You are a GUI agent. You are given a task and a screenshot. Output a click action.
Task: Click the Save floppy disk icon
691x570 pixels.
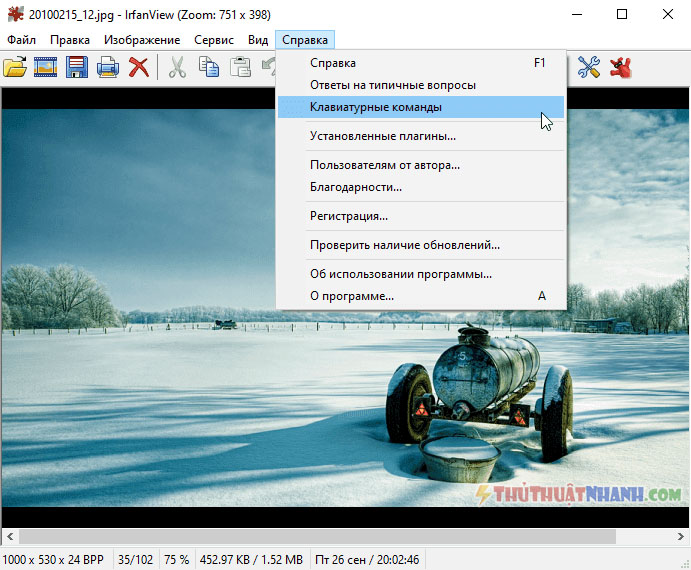tap(77, 67)
